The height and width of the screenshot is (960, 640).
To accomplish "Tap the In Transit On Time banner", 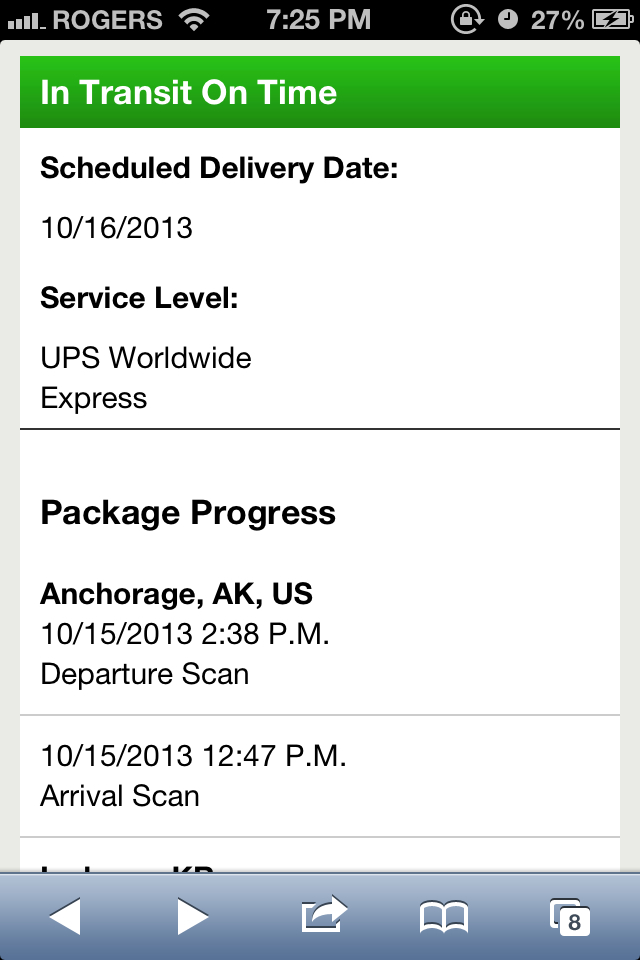I will (320, 92).
